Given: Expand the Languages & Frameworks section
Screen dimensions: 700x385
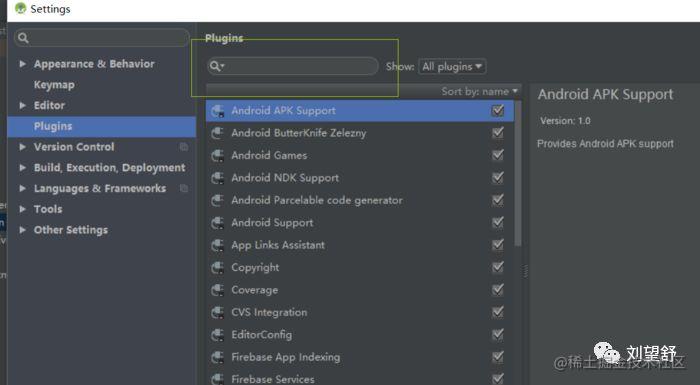Looking at the screenshot, I should click(22, 188).
